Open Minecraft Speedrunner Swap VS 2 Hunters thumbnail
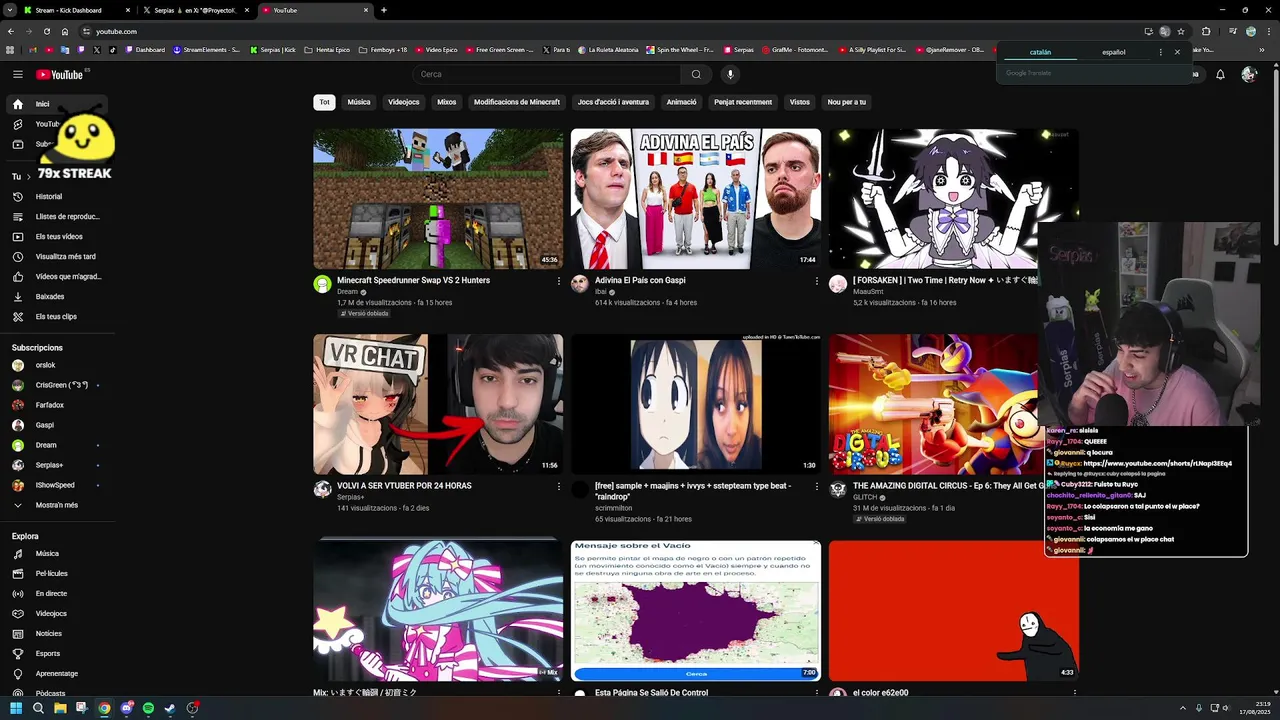 438,199
